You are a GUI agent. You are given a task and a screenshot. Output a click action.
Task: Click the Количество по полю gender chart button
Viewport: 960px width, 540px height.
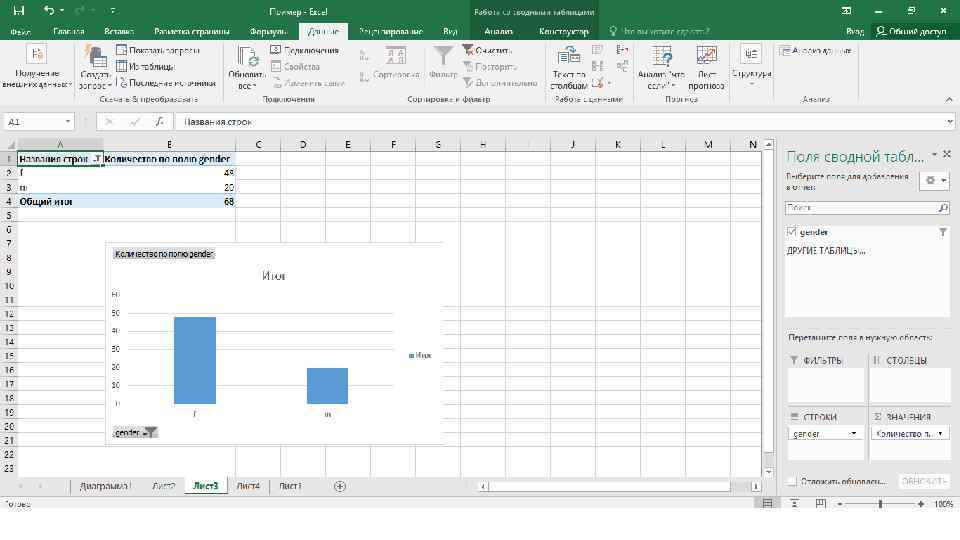164,254
